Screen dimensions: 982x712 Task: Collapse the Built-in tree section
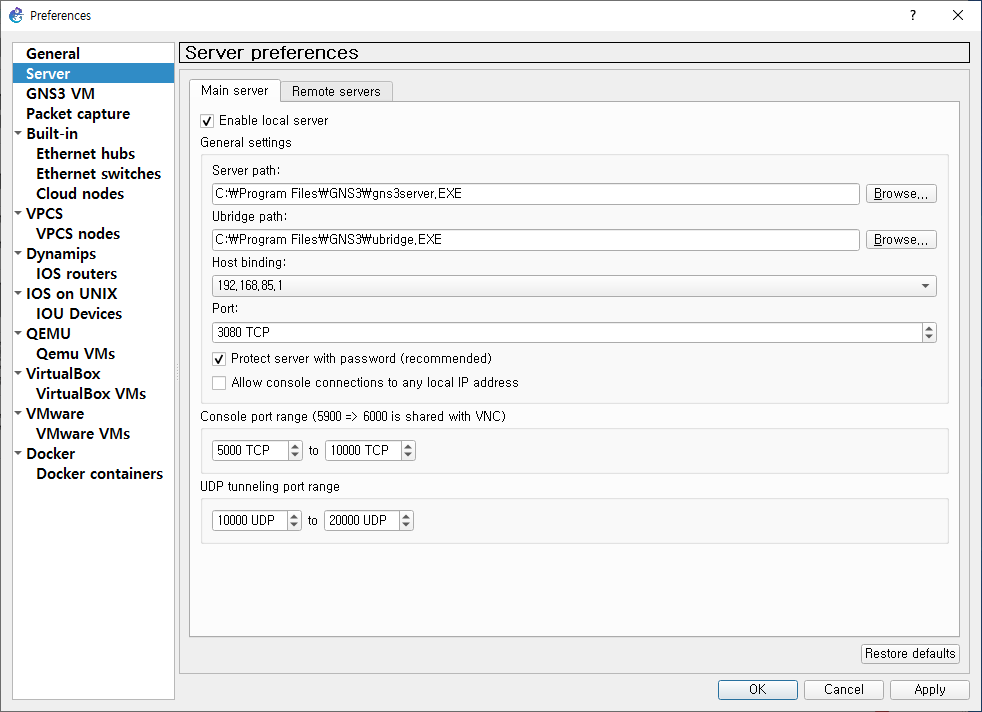[x=18, y=133]
